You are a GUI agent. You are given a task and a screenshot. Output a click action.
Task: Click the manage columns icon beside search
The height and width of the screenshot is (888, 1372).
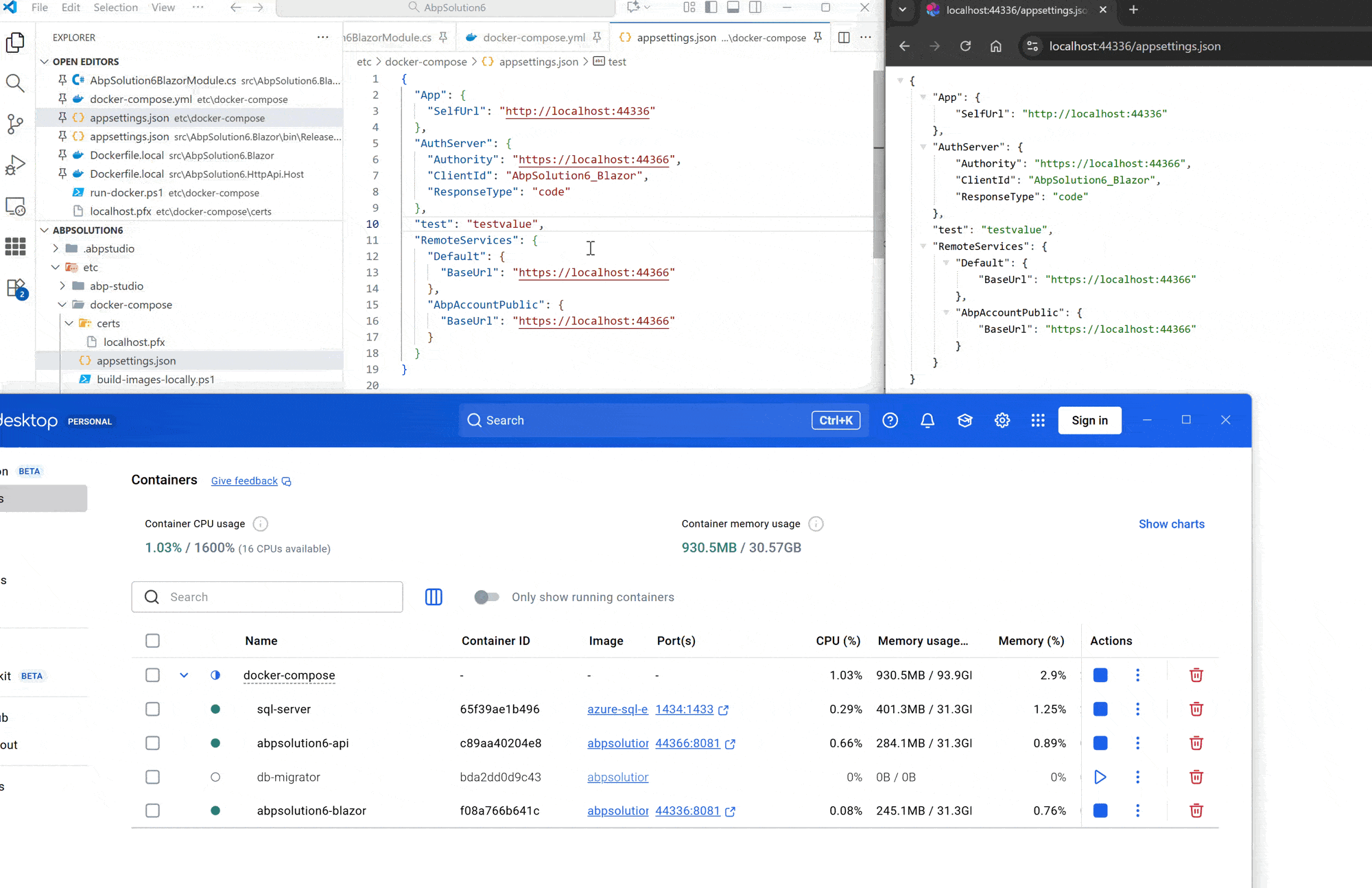coord(434,597)
